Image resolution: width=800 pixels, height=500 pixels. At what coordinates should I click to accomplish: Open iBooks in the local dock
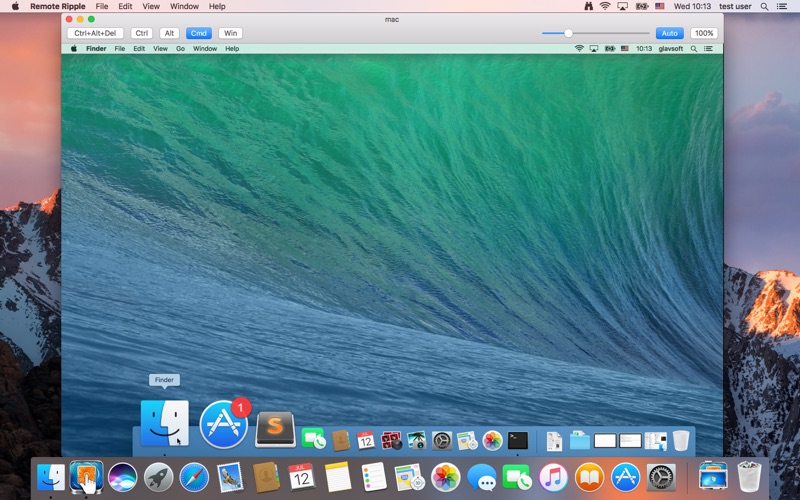589,478
